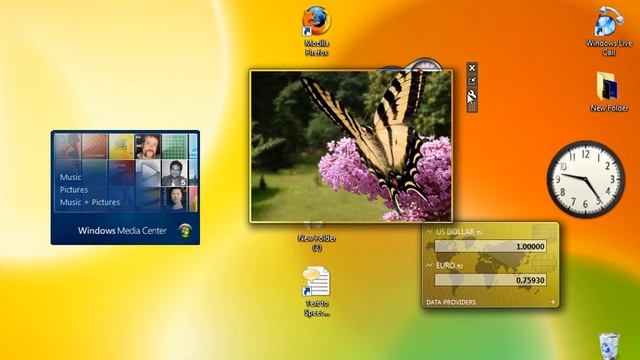
Task: Click the Windows logo orb in Media Center
Action: (x=185, y=231)
